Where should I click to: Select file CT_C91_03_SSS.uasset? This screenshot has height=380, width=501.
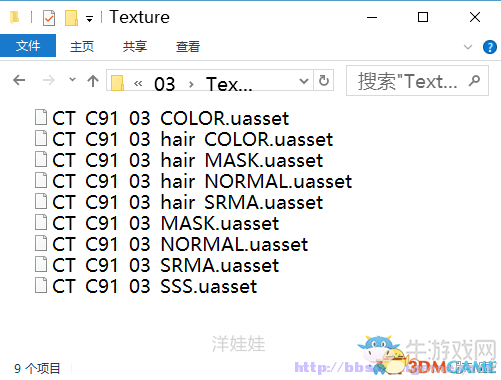point(146,286)
